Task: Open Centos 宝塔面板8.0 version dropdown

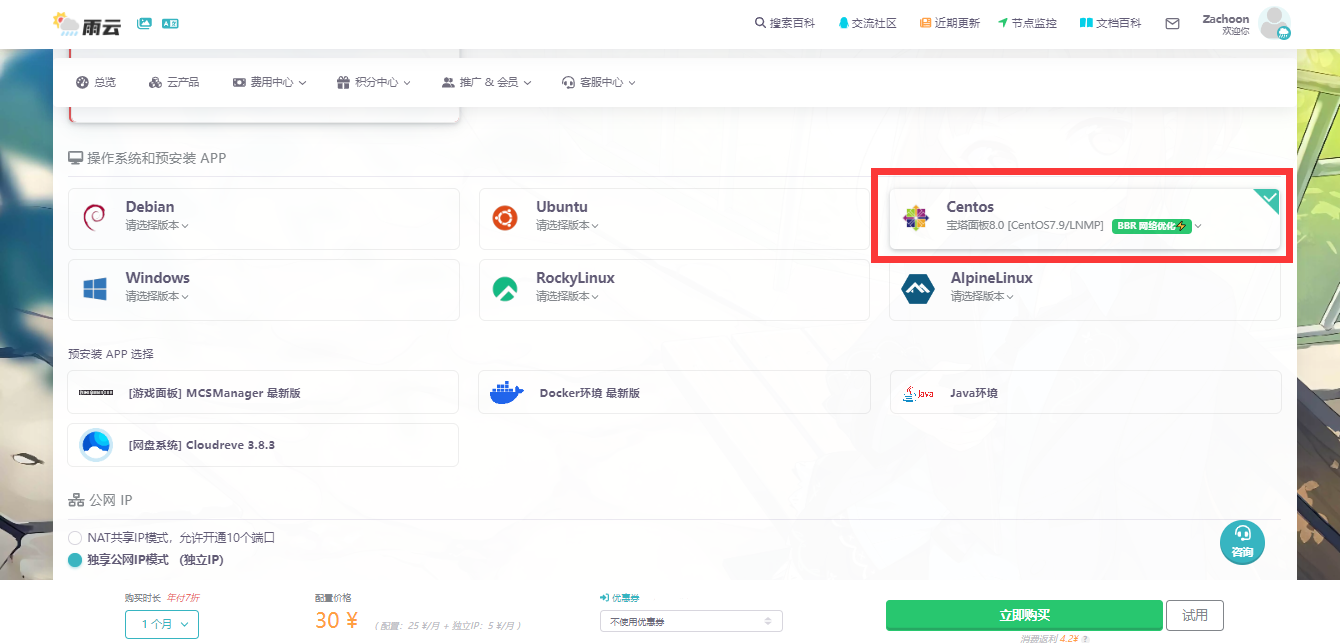Action: [x=1074, y=226]
